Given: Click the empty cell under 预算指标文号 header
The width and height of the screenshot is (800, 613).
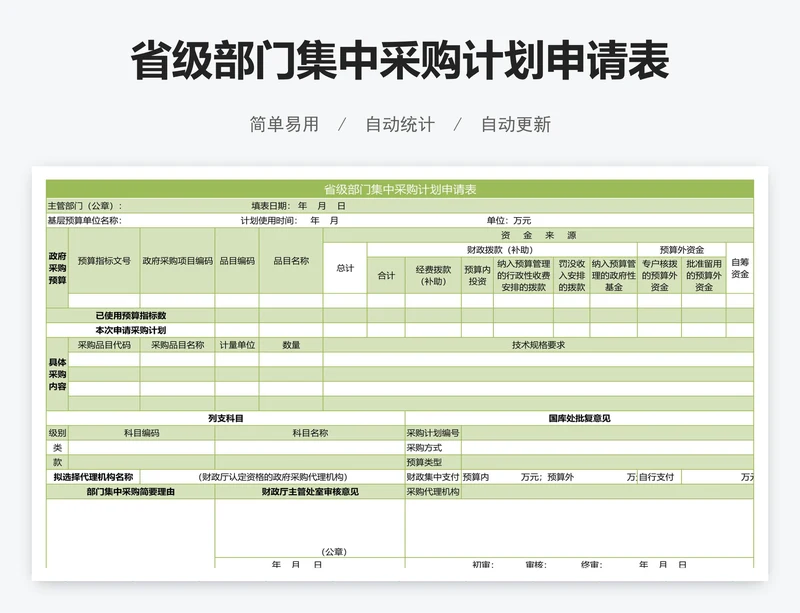Looking at the screenshot, I should pos(104,301).
